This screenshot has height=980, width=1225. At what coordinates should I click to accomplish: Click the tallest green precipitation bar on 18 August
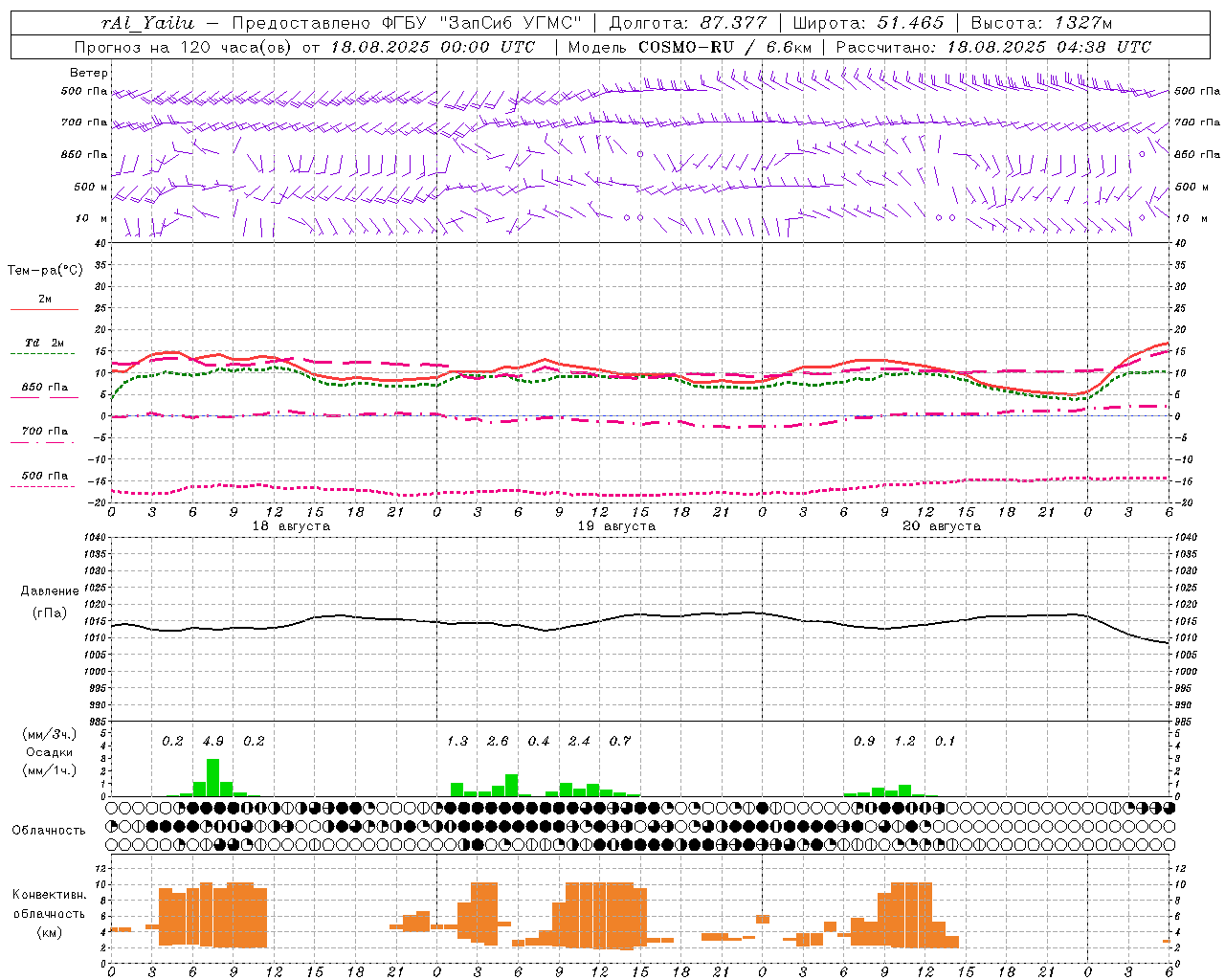(x=213, y=778)
